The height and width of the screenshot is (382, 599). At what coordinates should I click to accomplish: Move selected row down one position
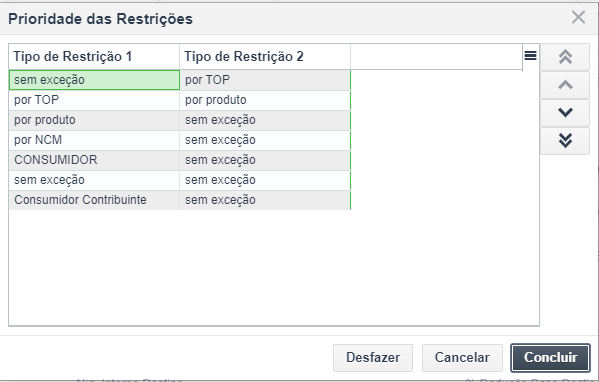(x=565, y=113)
